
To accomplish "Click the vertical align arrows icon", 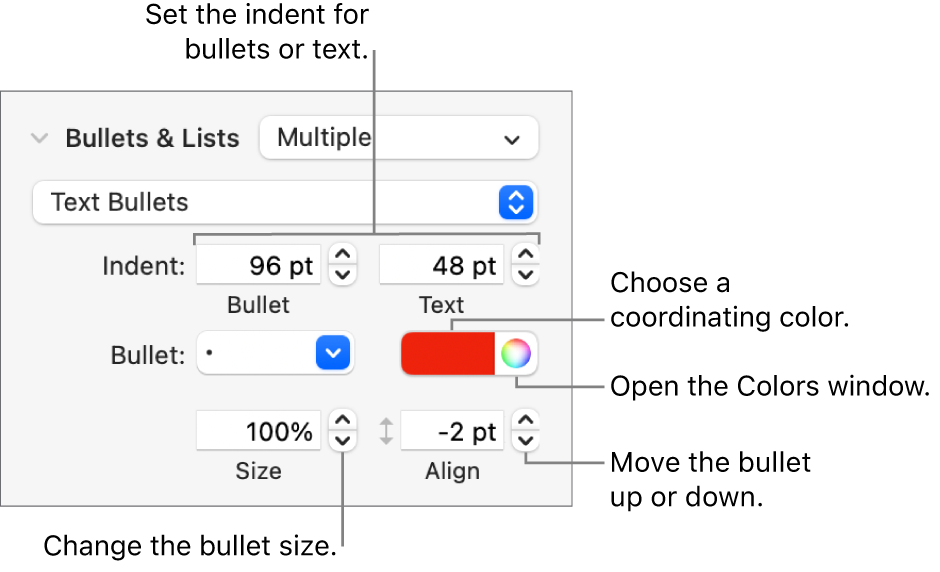I will pyautogui.click(x=386, y=432).
